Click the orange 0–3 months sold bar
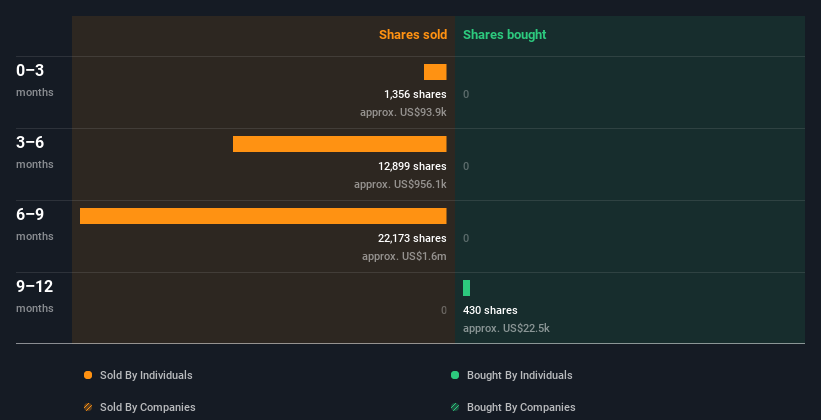 click(x=435, y=72)
